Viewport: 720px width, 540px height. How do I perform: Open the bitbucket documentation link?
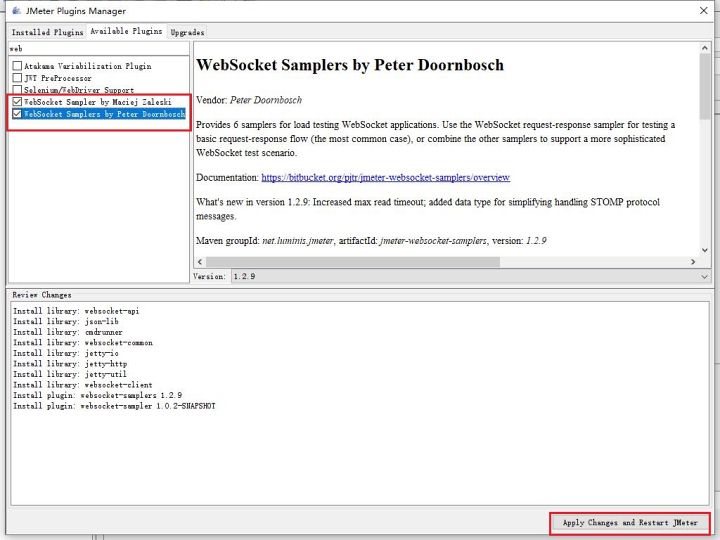[386, 177]
